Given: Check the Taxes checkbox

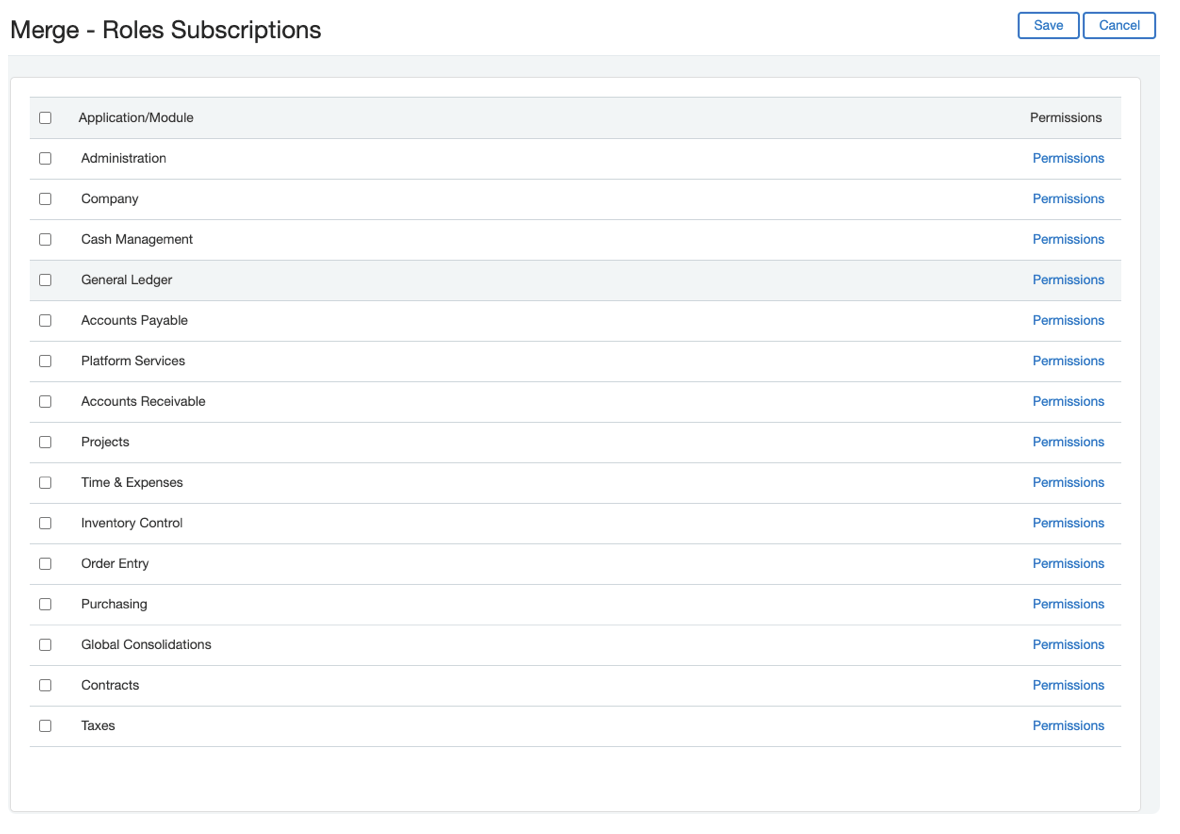Looking at the screenshot, I should (x=45, y=726).
